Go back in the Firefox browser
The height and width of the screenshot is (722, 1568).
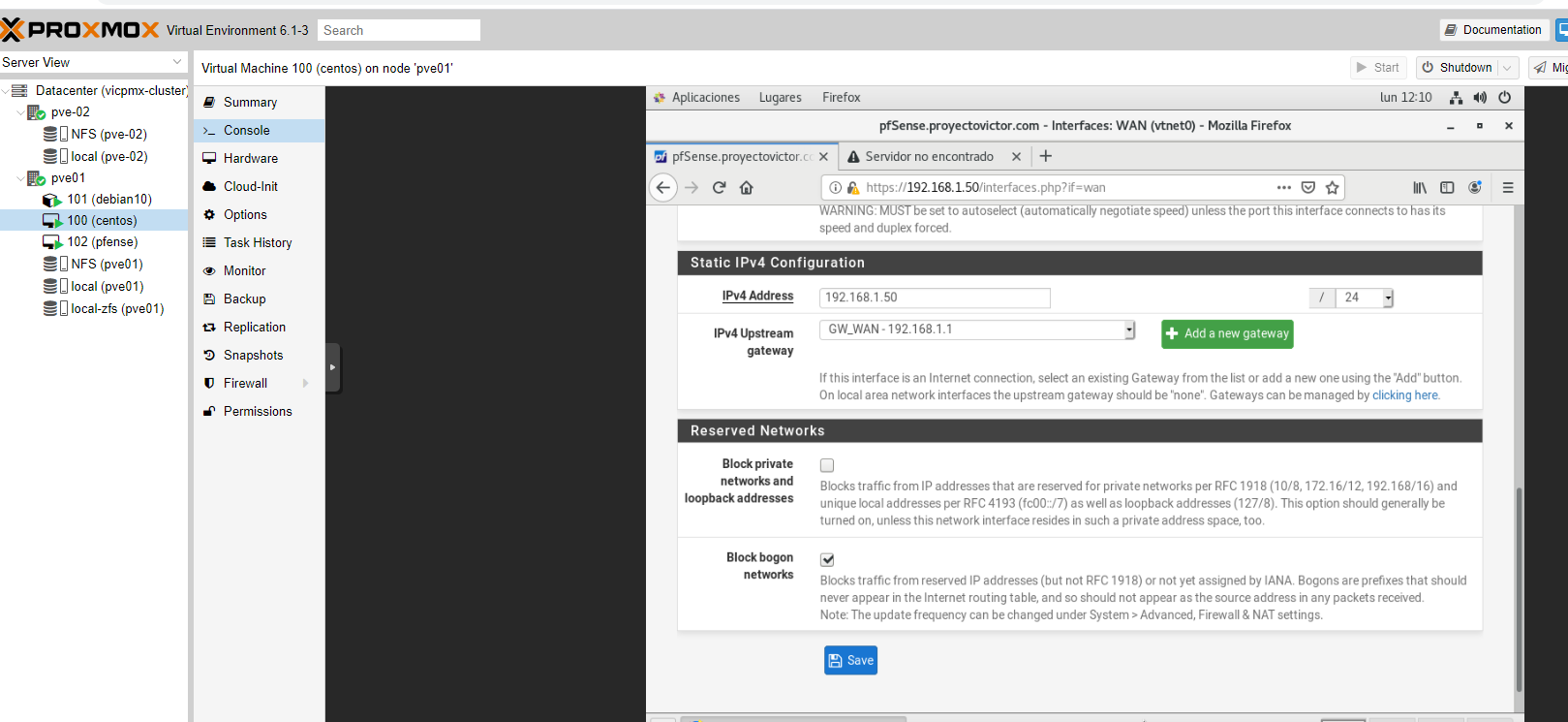point(663,188)
